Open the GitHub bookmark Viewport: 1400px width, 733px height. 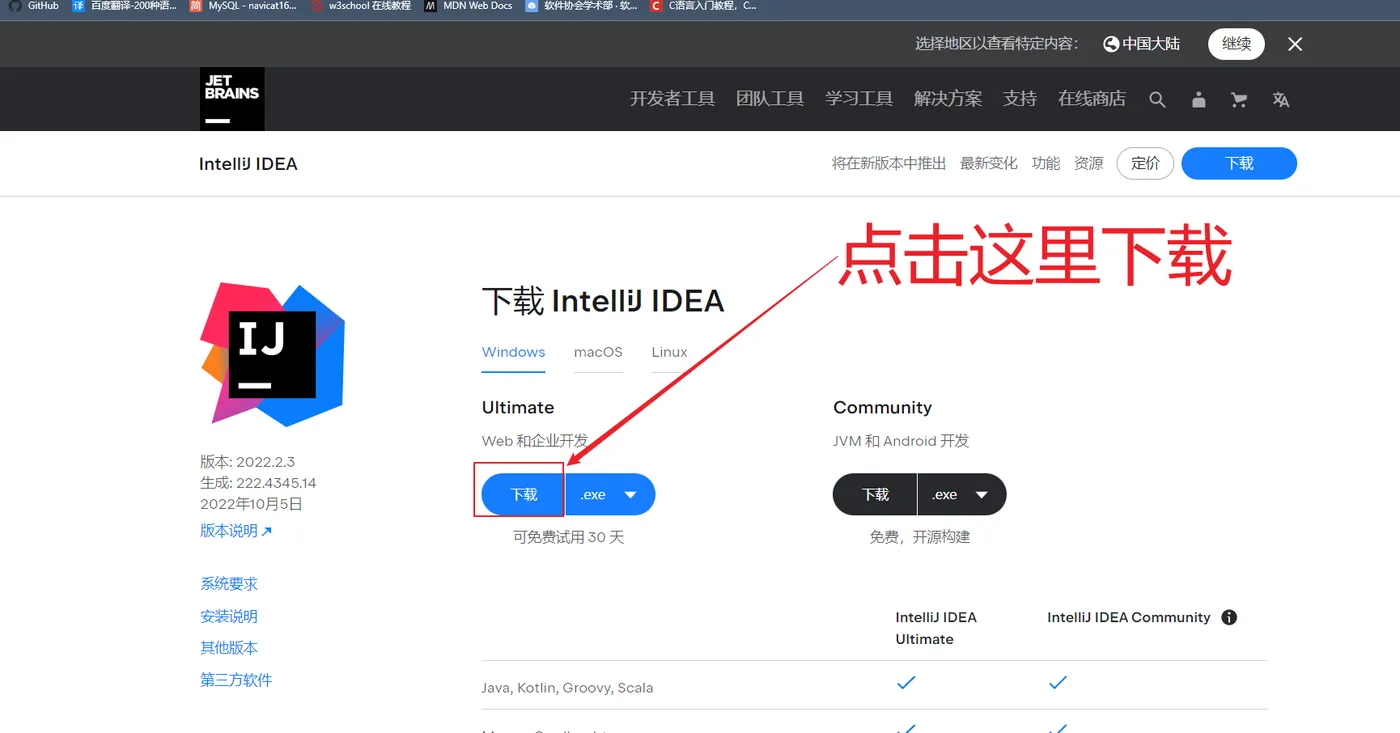click(x=34, y=6)
